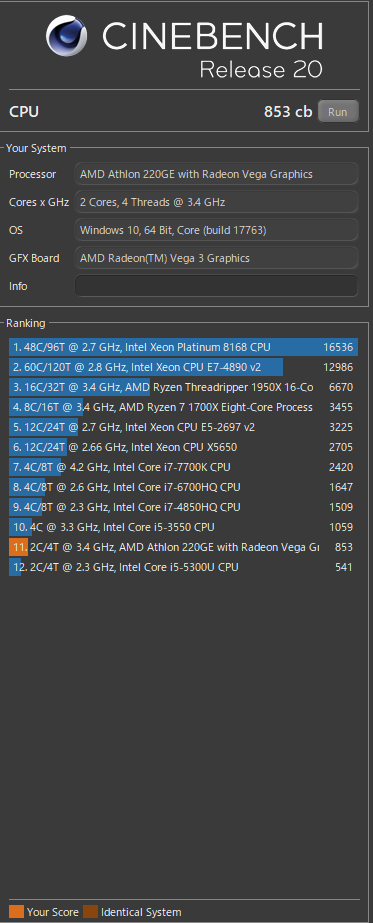Click the GFX Board Vega 3 field

coord(216,258)
